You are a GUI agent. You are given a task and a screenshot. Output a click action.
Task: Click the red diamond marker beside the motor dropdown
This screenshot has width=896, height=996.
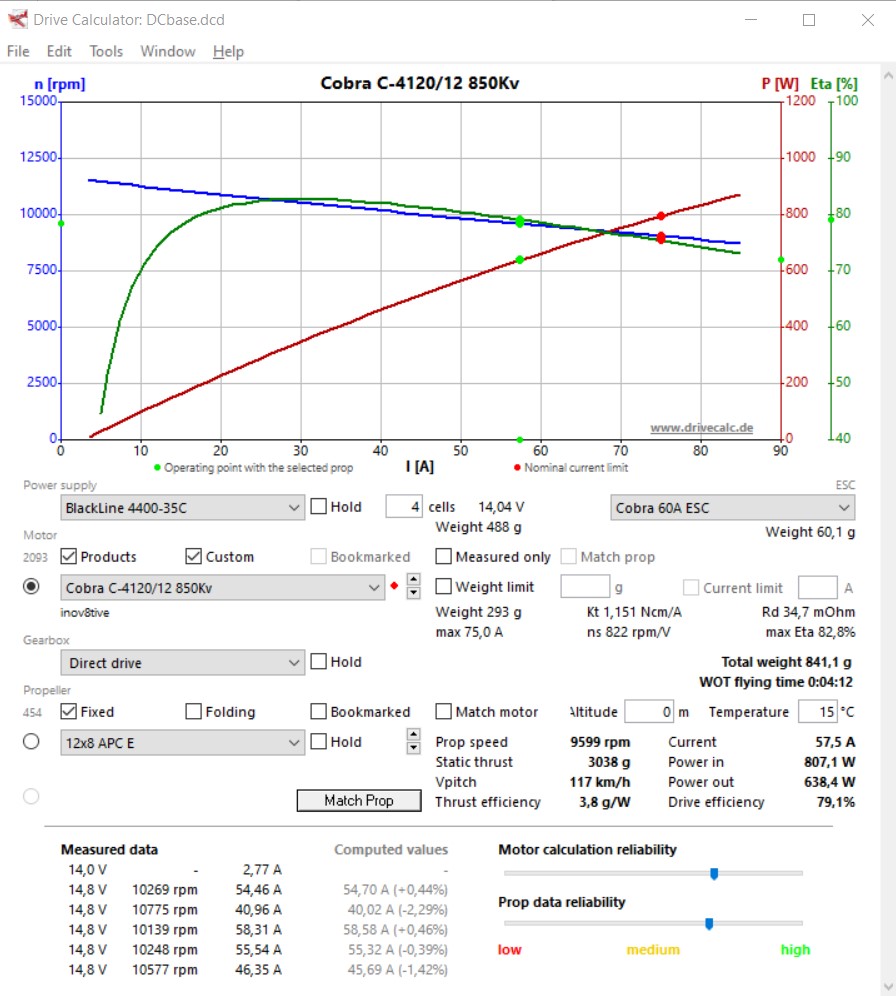click(394, 586)
